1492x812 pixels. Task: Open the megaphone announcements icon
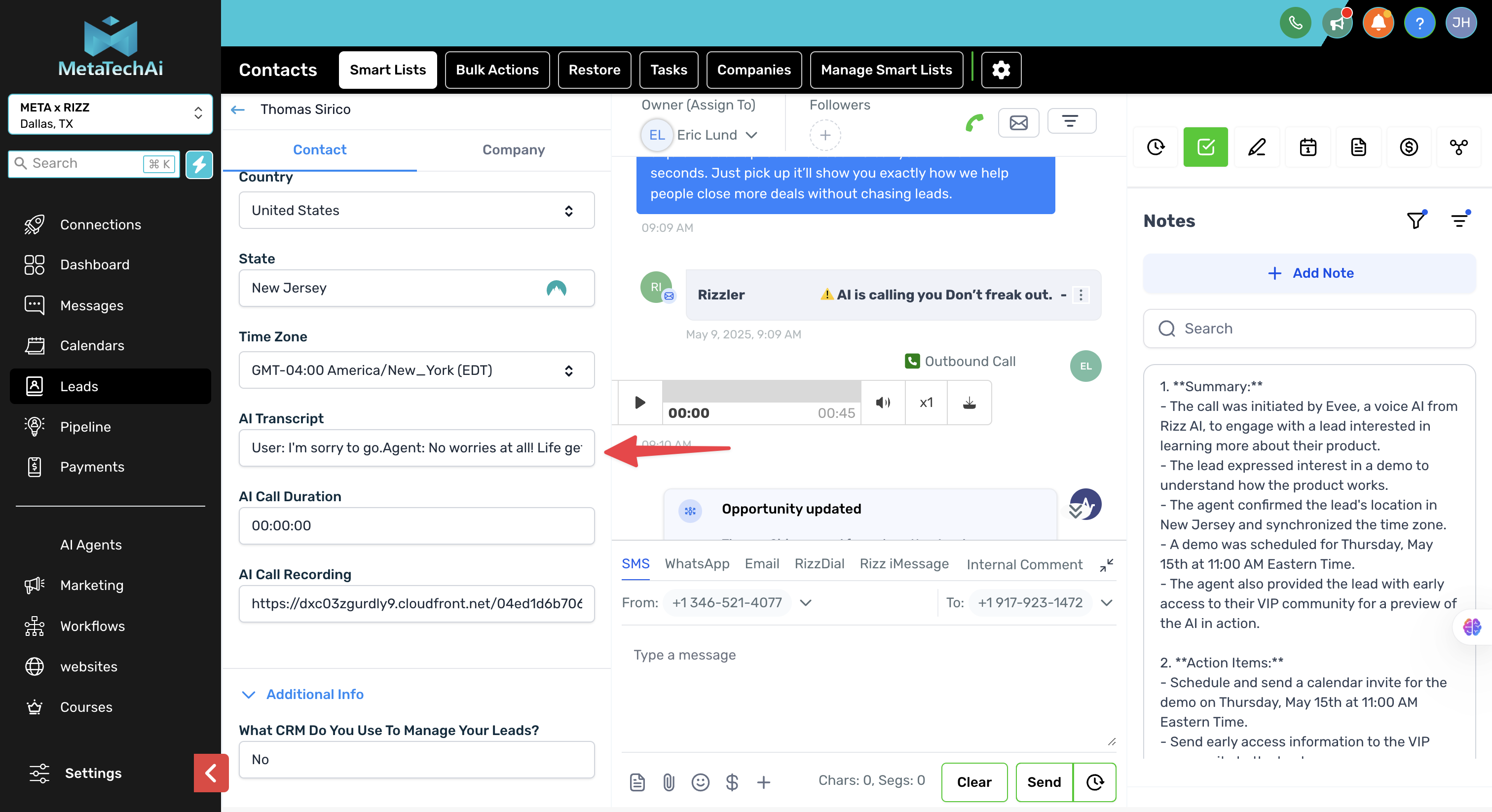pyautogui.click(x=1337, y=23)
